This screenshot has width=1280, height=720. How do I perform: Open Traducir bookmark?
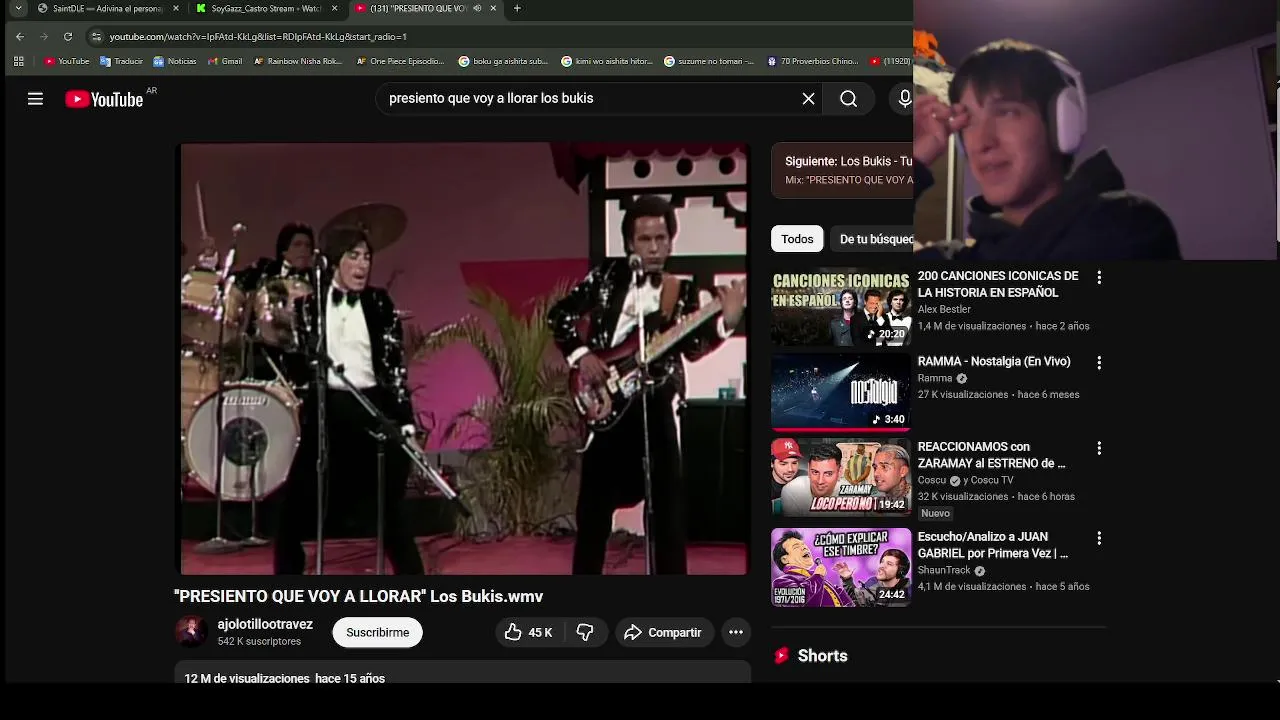click(121, 61)
